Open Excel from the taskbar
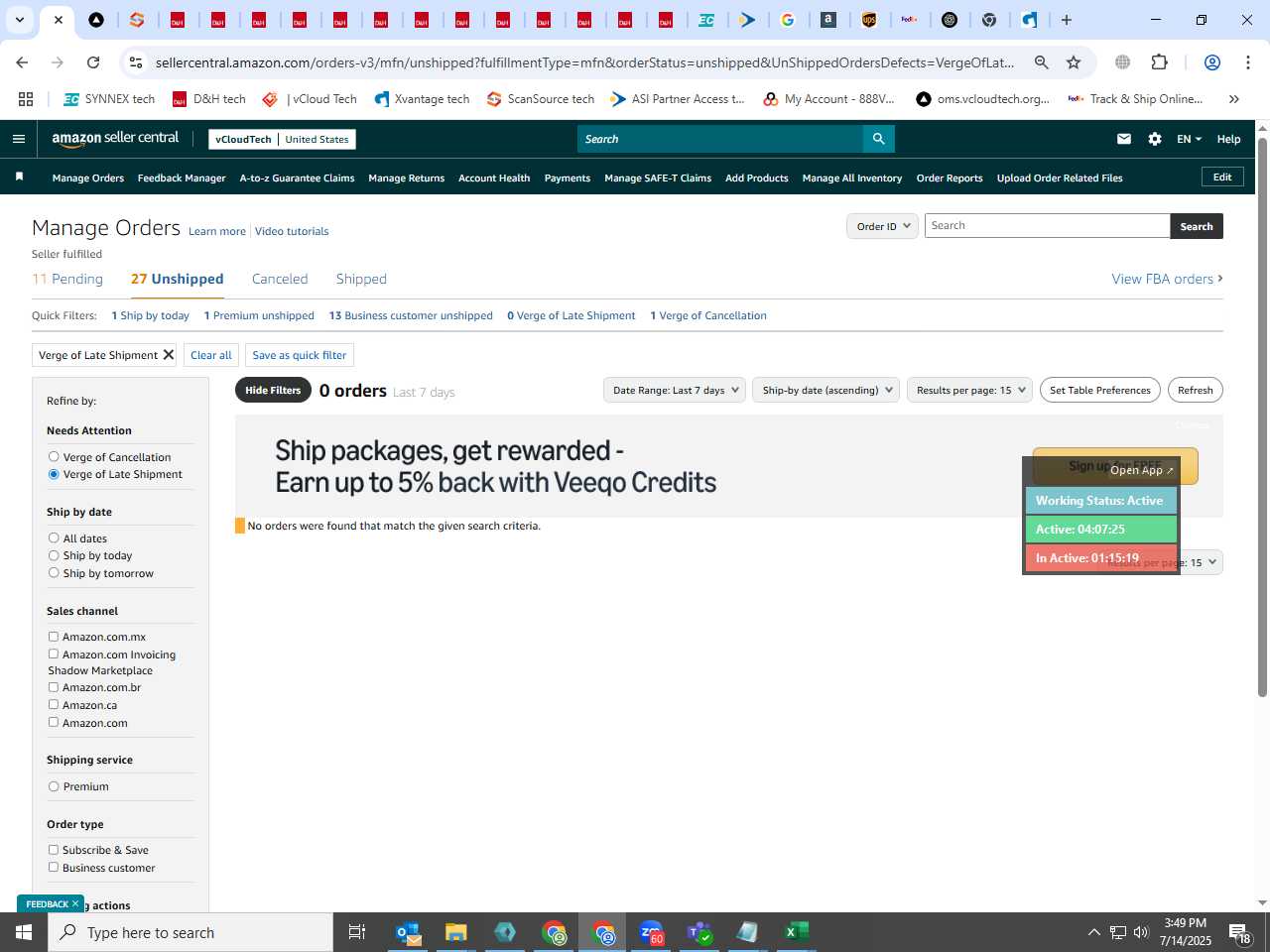The image size is (1270, 952). point(797,932)
